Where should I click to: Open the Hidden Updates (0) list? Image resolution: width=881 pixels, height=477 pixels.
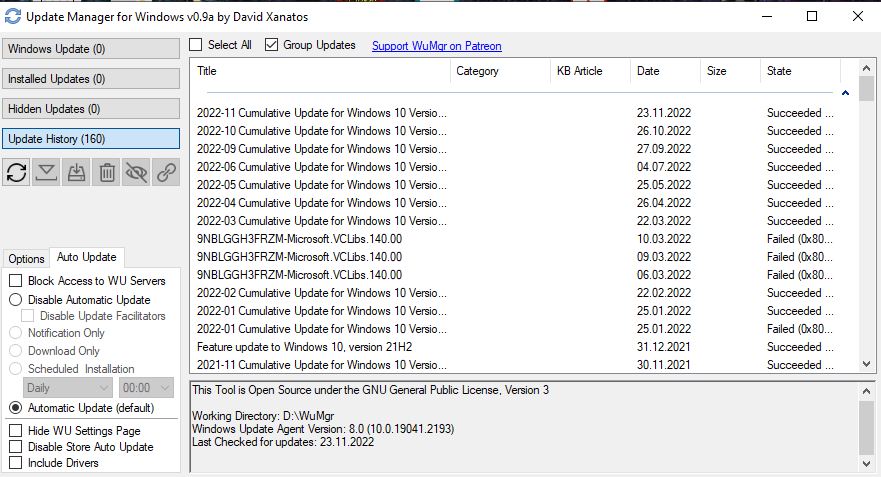point(91,108)
